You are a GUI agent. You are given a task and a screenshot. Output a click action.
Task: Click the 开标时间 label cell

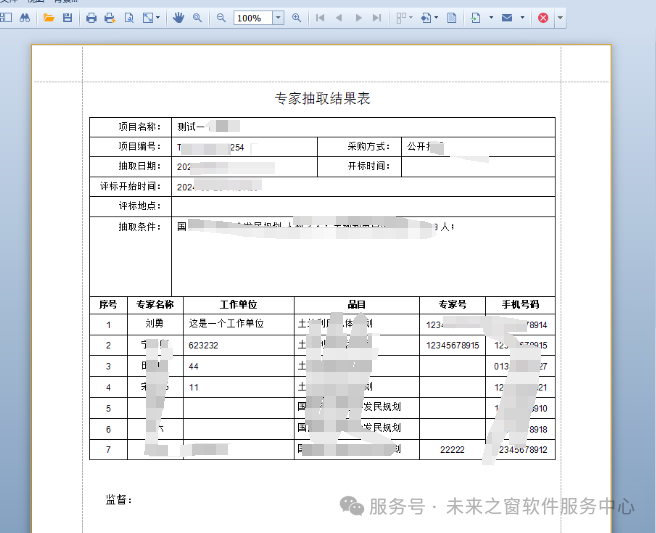pos(359,167)
